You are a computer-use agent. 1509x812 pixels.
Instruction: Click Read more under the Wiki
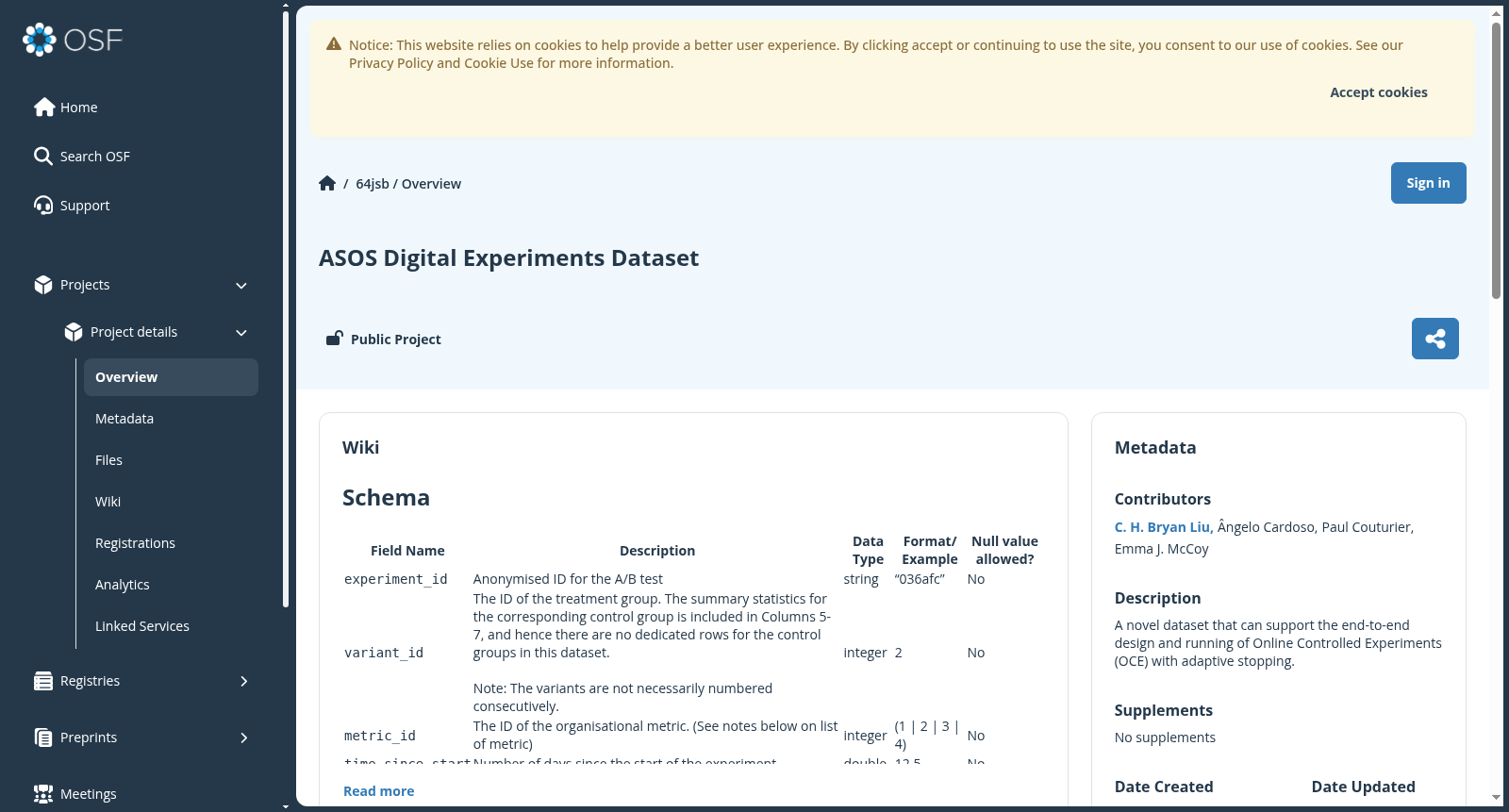click(x=378, y=791)
